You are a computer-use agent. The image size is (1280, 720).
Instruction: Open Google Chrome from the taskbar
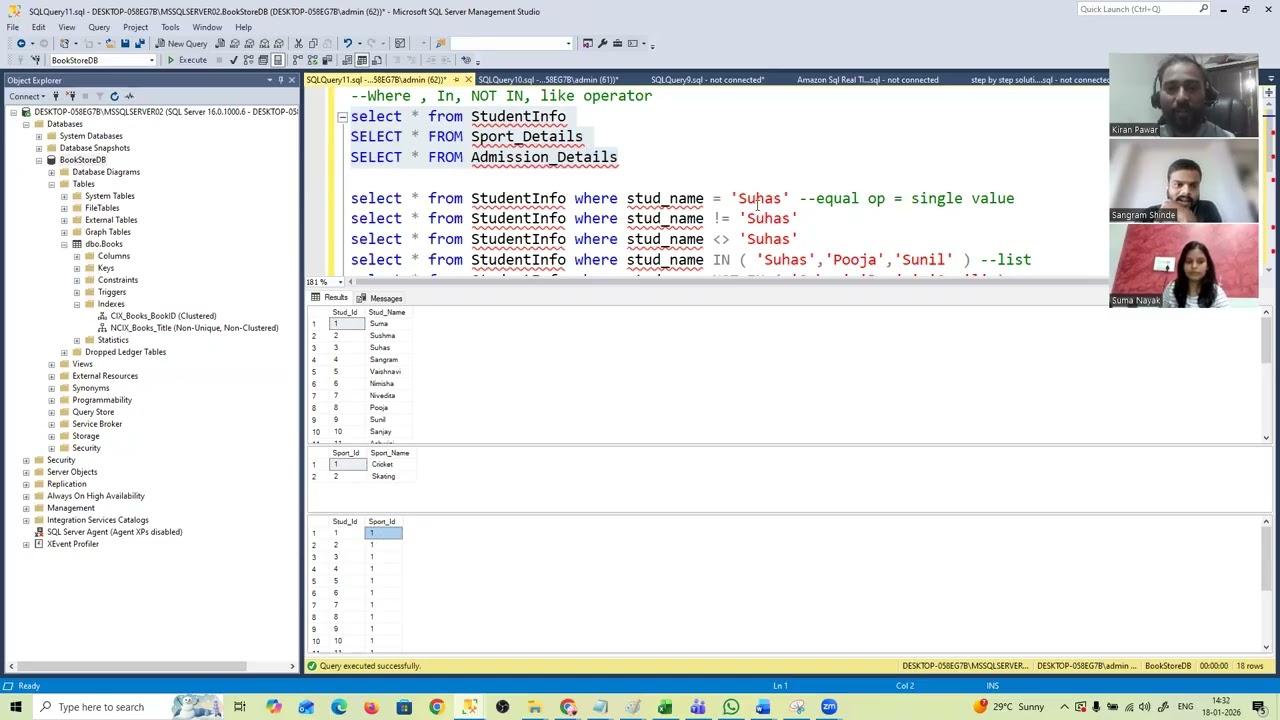(437, 707)
